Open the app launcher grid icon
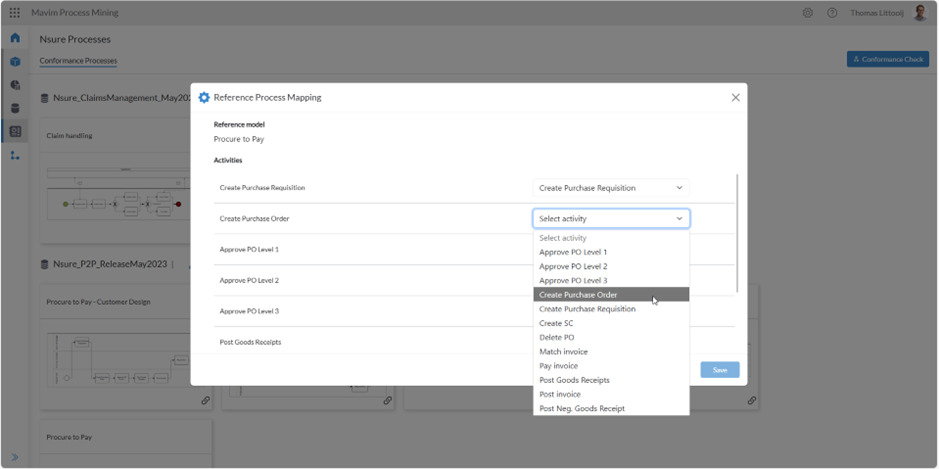Image resolution: width=939 pixels, height=469 pixels. (x=14, y=13)
